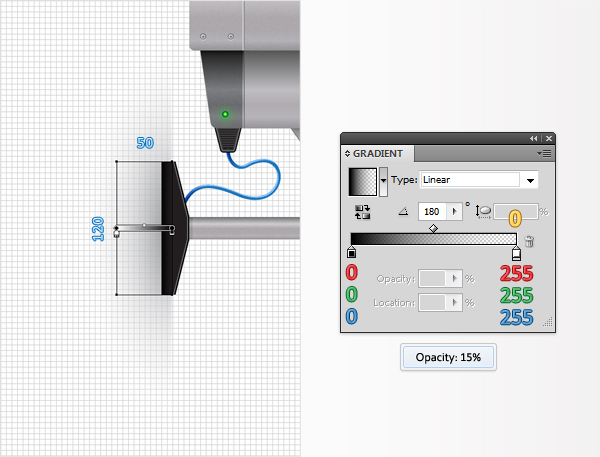Expand the angle value arrow
600x457 pixels.
(455, 212)
